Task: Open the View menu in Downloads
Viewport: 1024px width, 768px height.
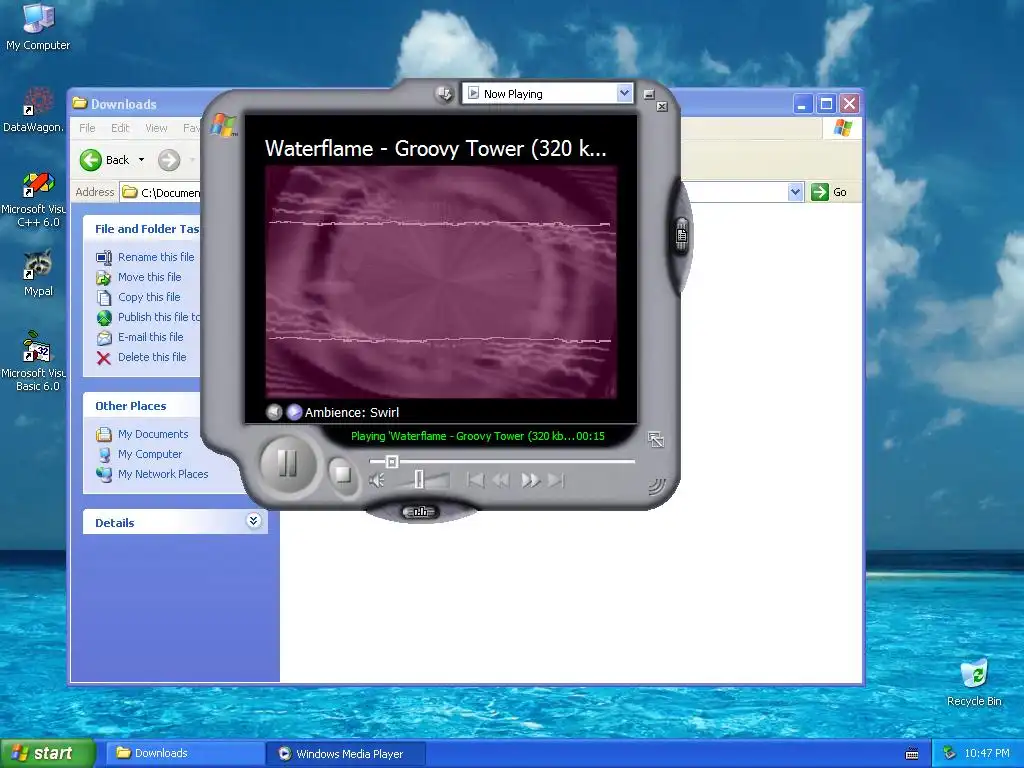Action: pyautogui.click(x=156, y=128)
